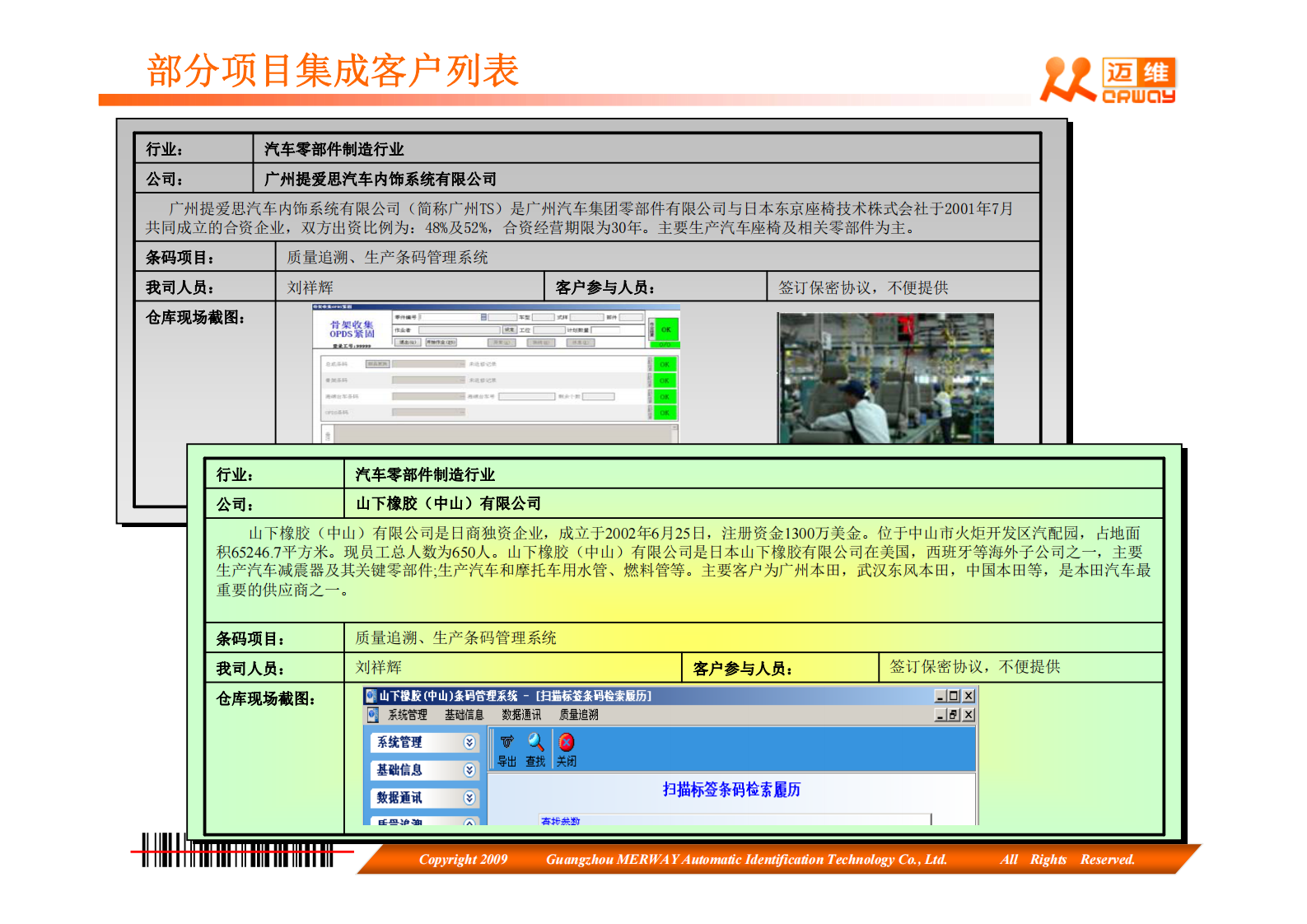The image size is (1307, 924).
Task: Click the 骨架收集 OPDS紧固 heading
Action: (x=352, y=329)
